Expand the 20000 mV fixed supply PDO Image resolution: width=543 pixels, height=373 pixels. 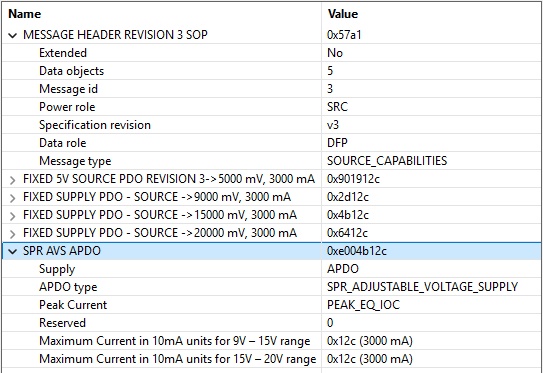point(12,234)
